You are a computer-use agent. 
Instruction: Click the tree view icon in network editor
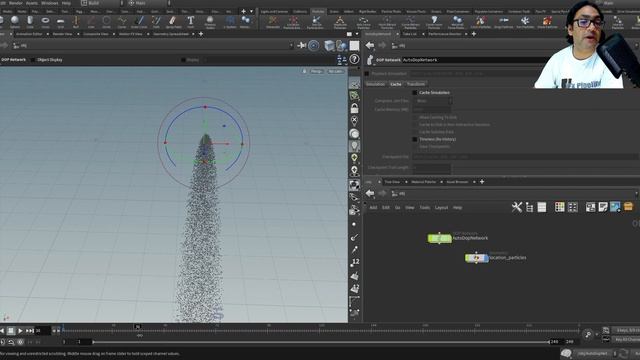click(x=529, y=207)
